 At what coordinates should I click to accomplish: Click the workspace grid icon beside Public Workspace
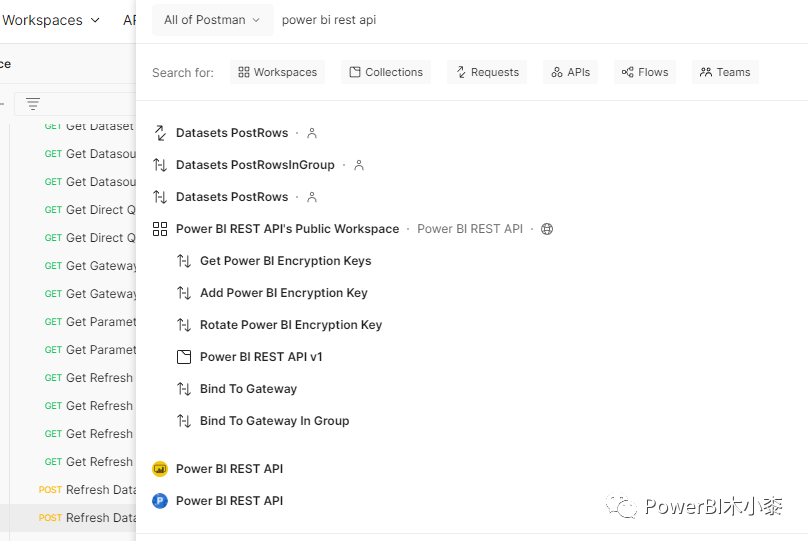[x=160, y=229]
